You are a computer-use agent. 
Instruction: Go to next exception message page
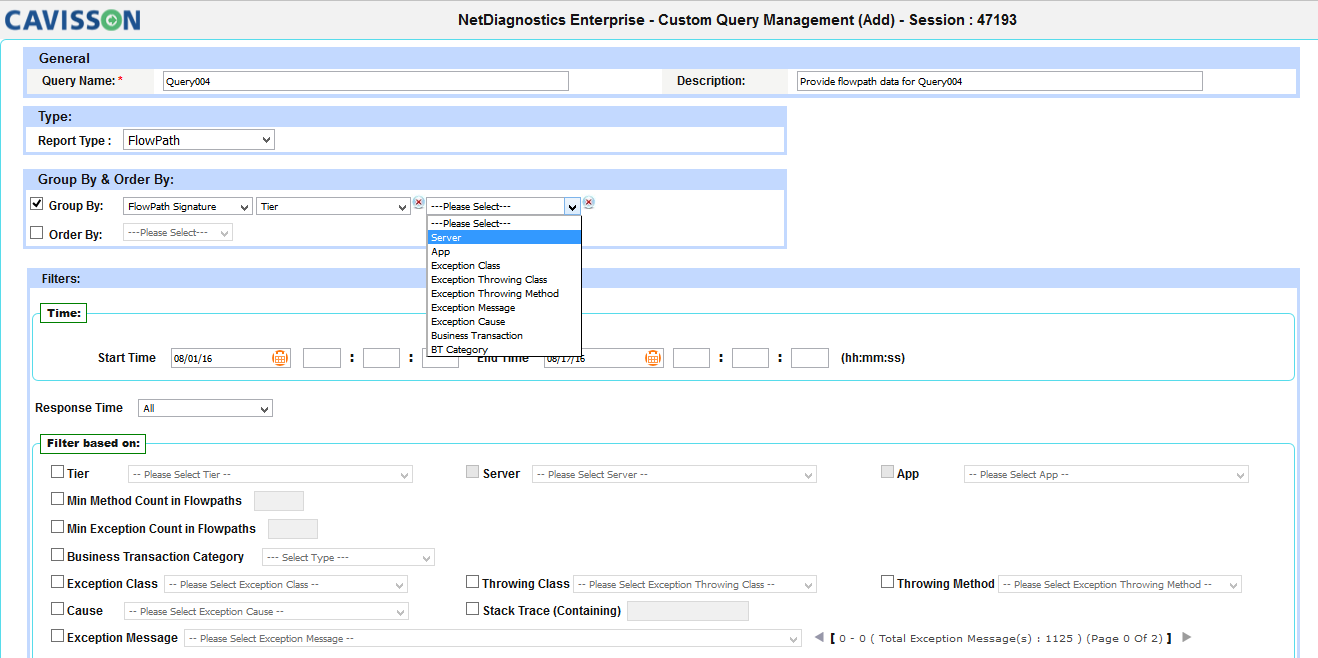[1187, 637]
